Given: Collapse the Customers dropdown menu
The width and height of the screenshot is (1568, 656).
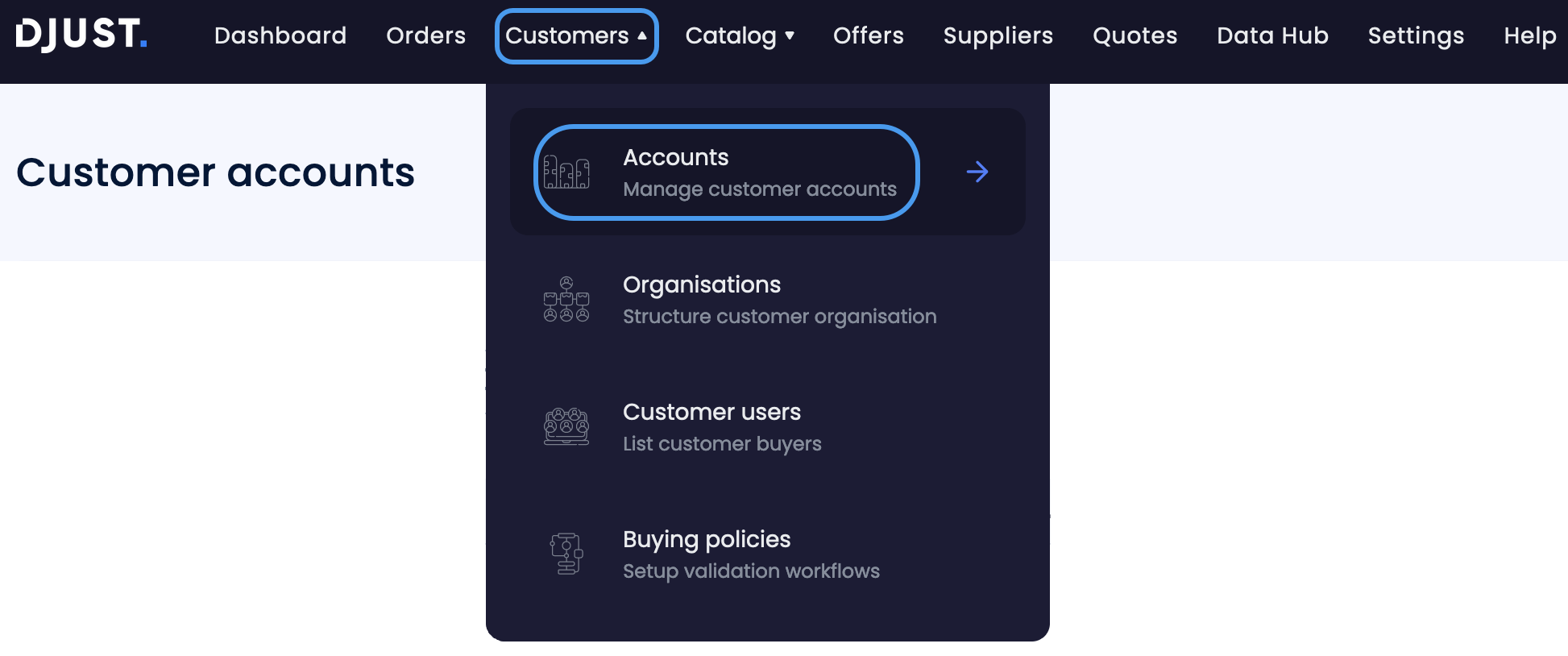Looking at the screenshot, I should point(577,35).
